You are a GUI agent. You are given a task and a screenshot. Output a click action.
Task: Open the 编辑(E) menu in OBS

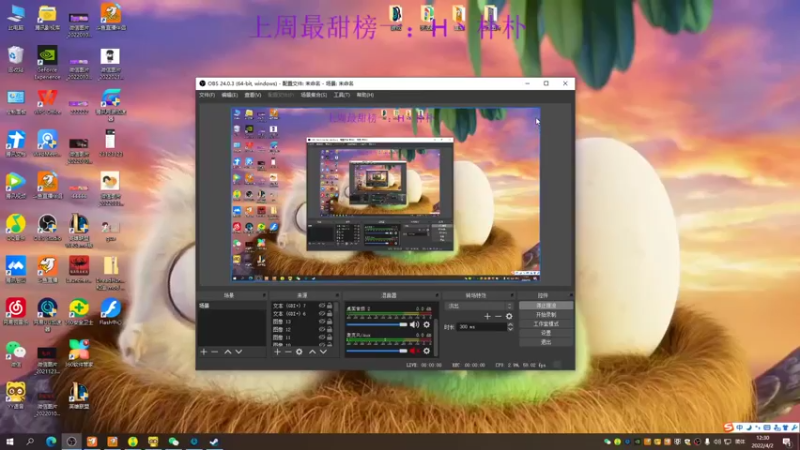[x=229, y=95]
